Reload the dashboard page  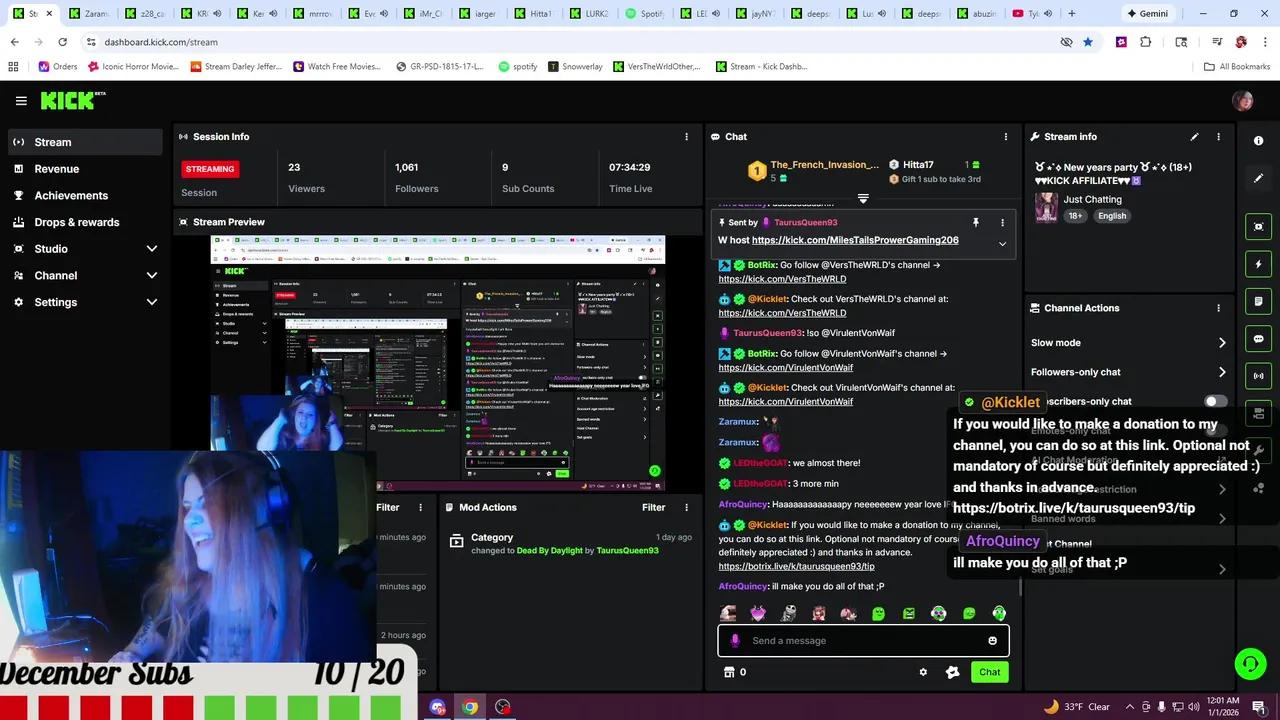[62, 42]
